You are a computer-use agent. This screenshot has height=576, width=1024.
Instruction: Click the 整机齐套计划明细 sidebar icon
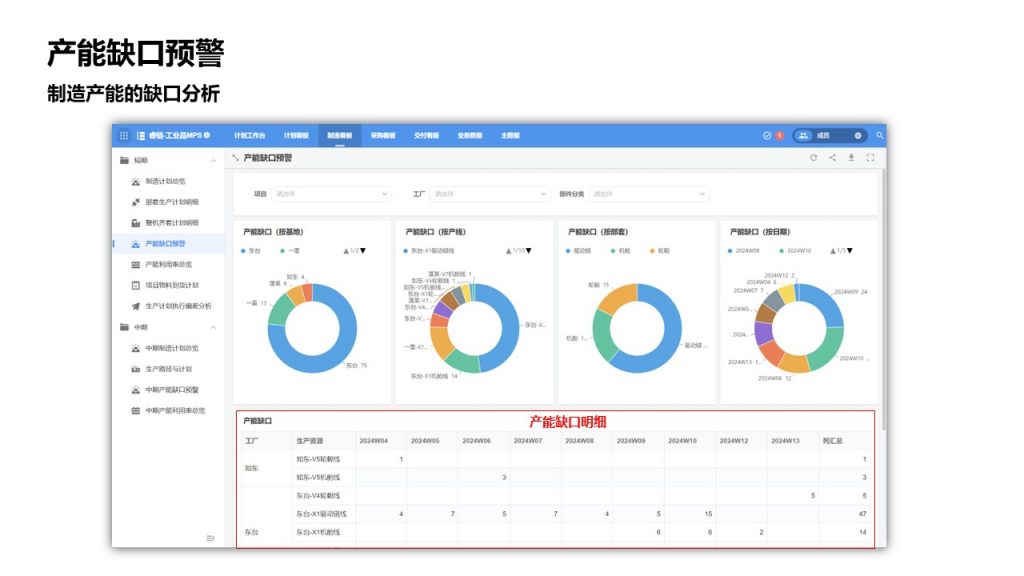click(x=135, y=223)
